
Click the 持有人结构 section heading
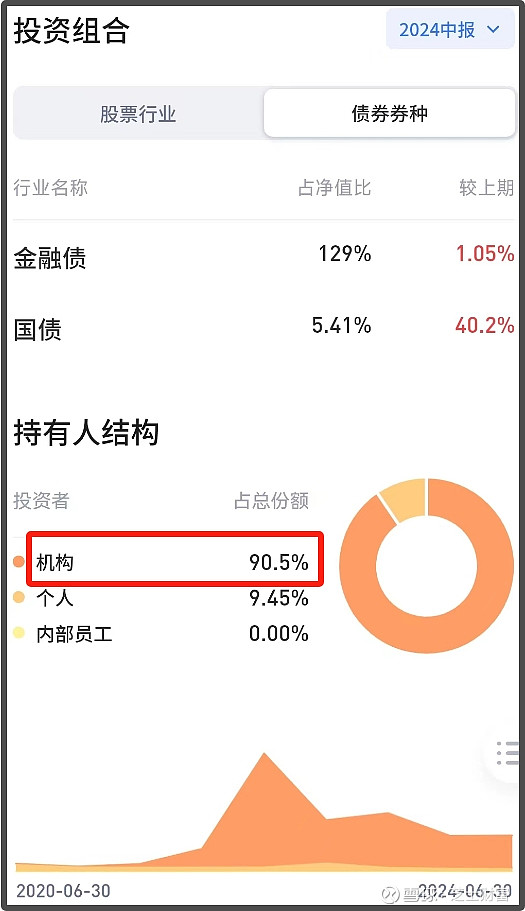pyautogui.click(x=86, y=433)
